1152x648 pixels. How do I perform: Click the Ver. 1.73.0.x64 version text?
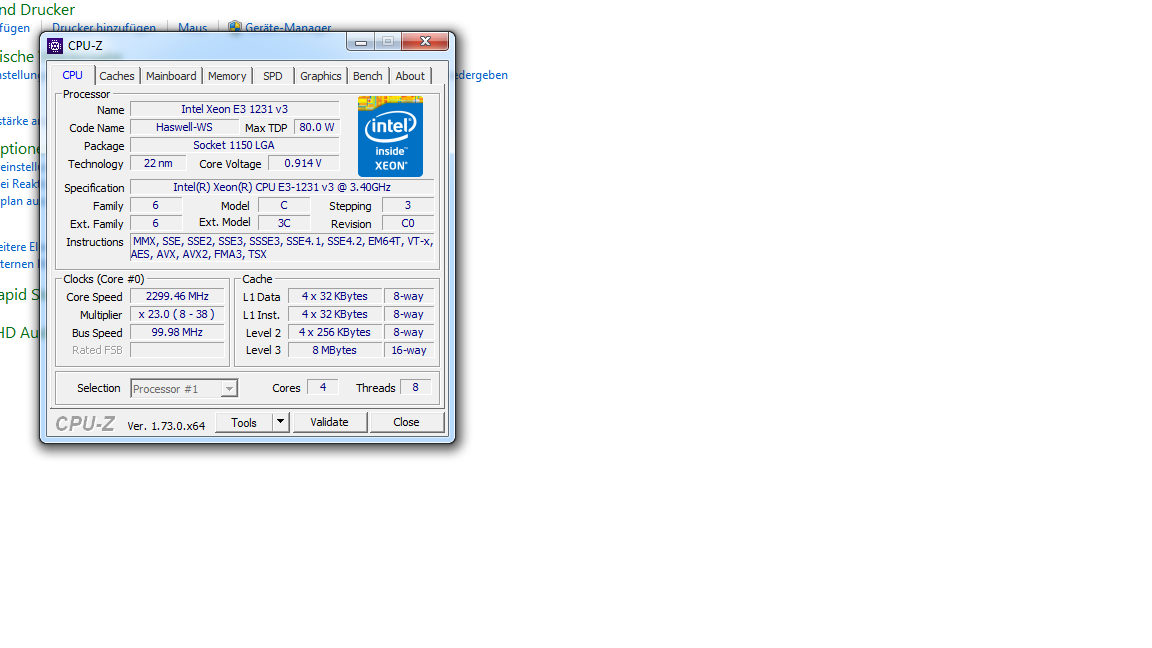(x=166, y=426)
